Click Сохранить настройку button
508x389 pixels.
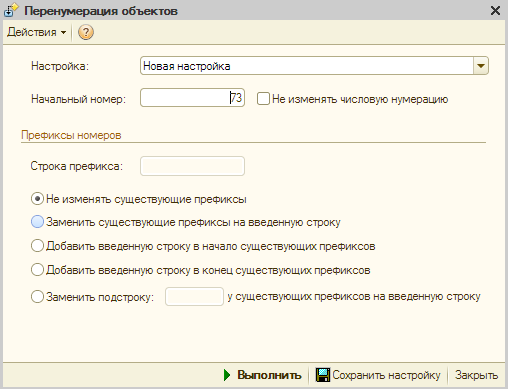378,375
